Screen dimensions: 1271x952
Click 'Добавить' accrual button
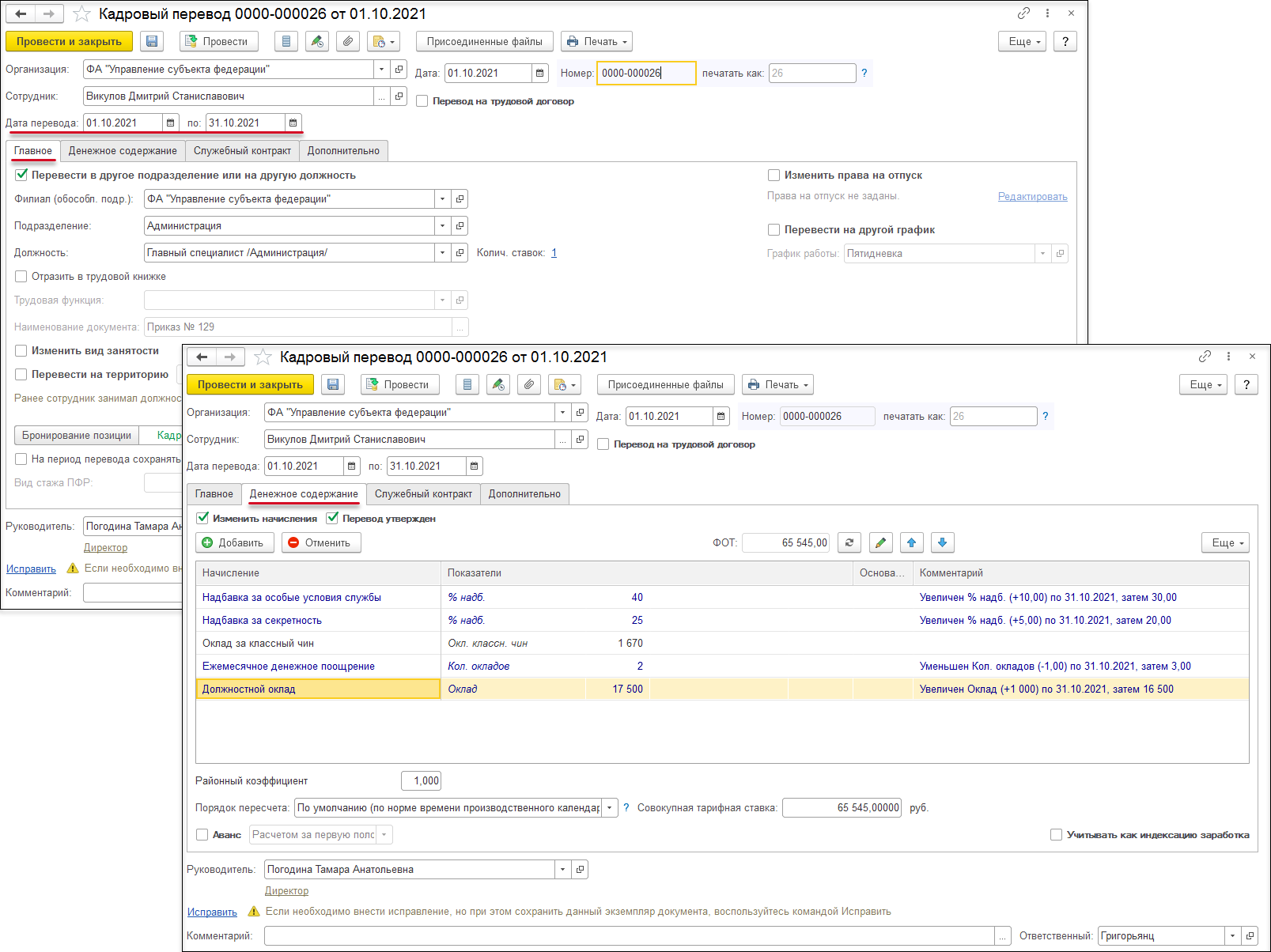coord(235,542)
